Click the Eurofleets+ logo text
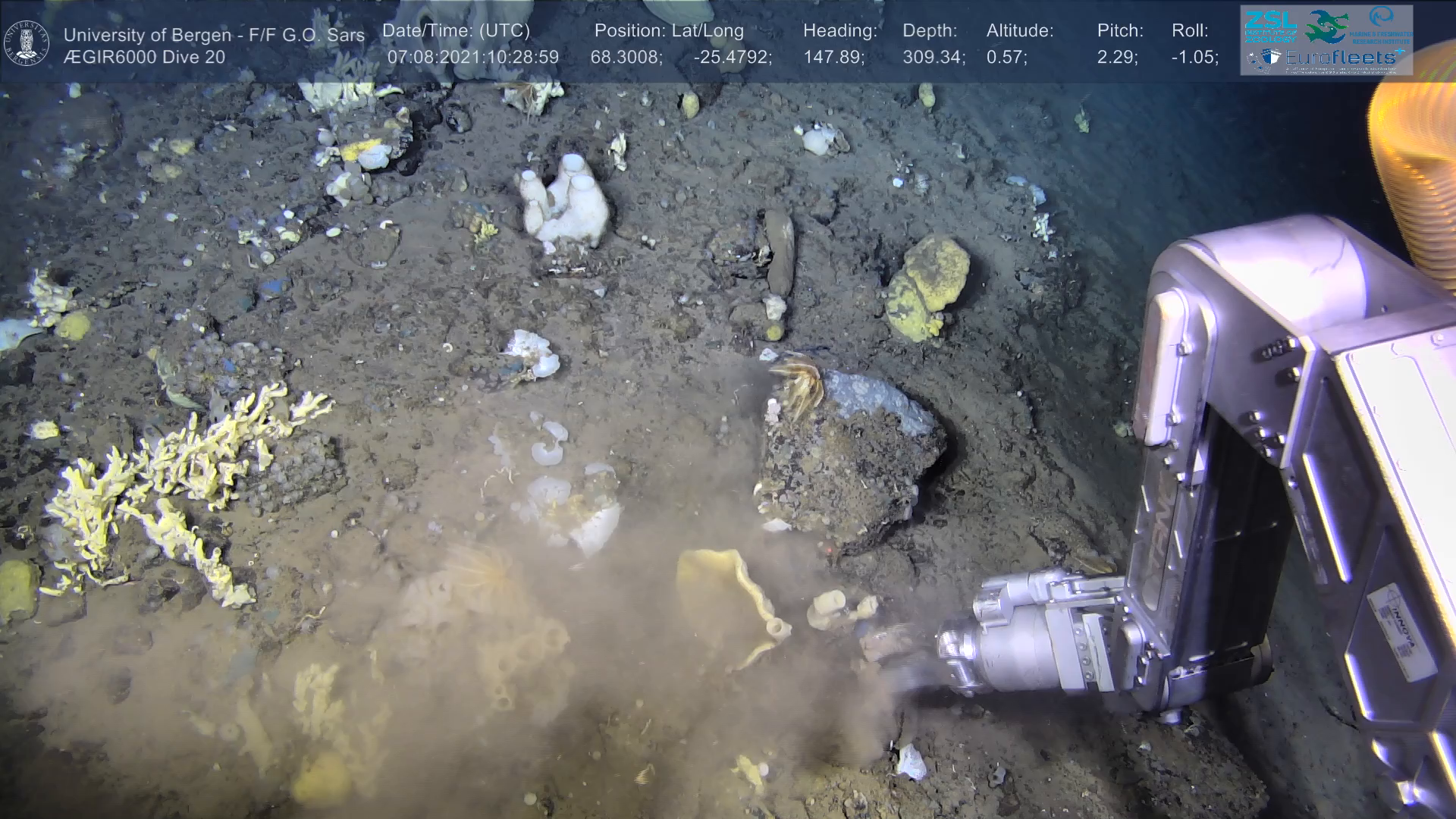Screen dimensions: 1456x819 1341,58
